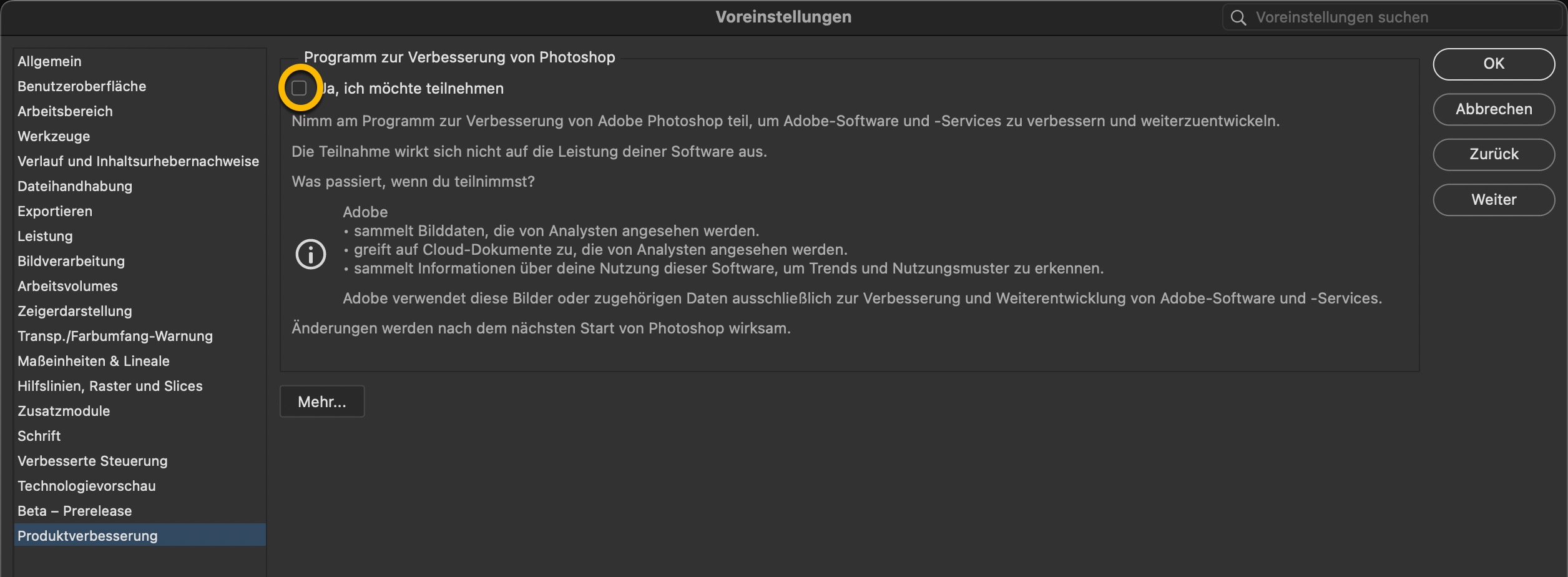Open the Mehr... details button
Screen dimensions: 1568x577
point(322,402)
